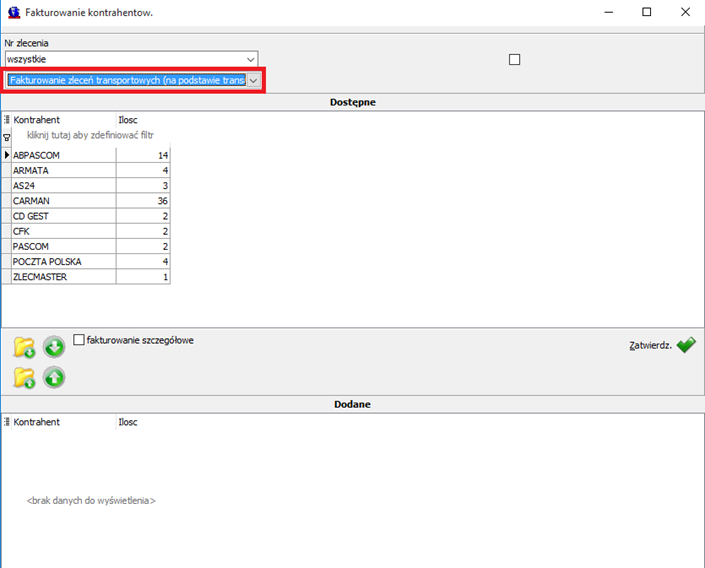
Task: Click the row indicator cell for CARMAN
Action: [7, 201]
